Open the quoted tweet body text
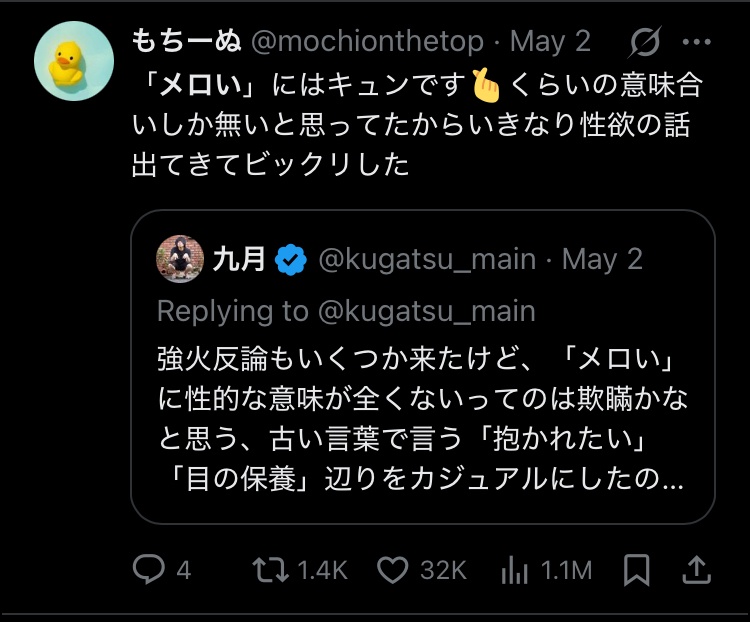Screen dimensions: 750x622 (x=420, y=420)
